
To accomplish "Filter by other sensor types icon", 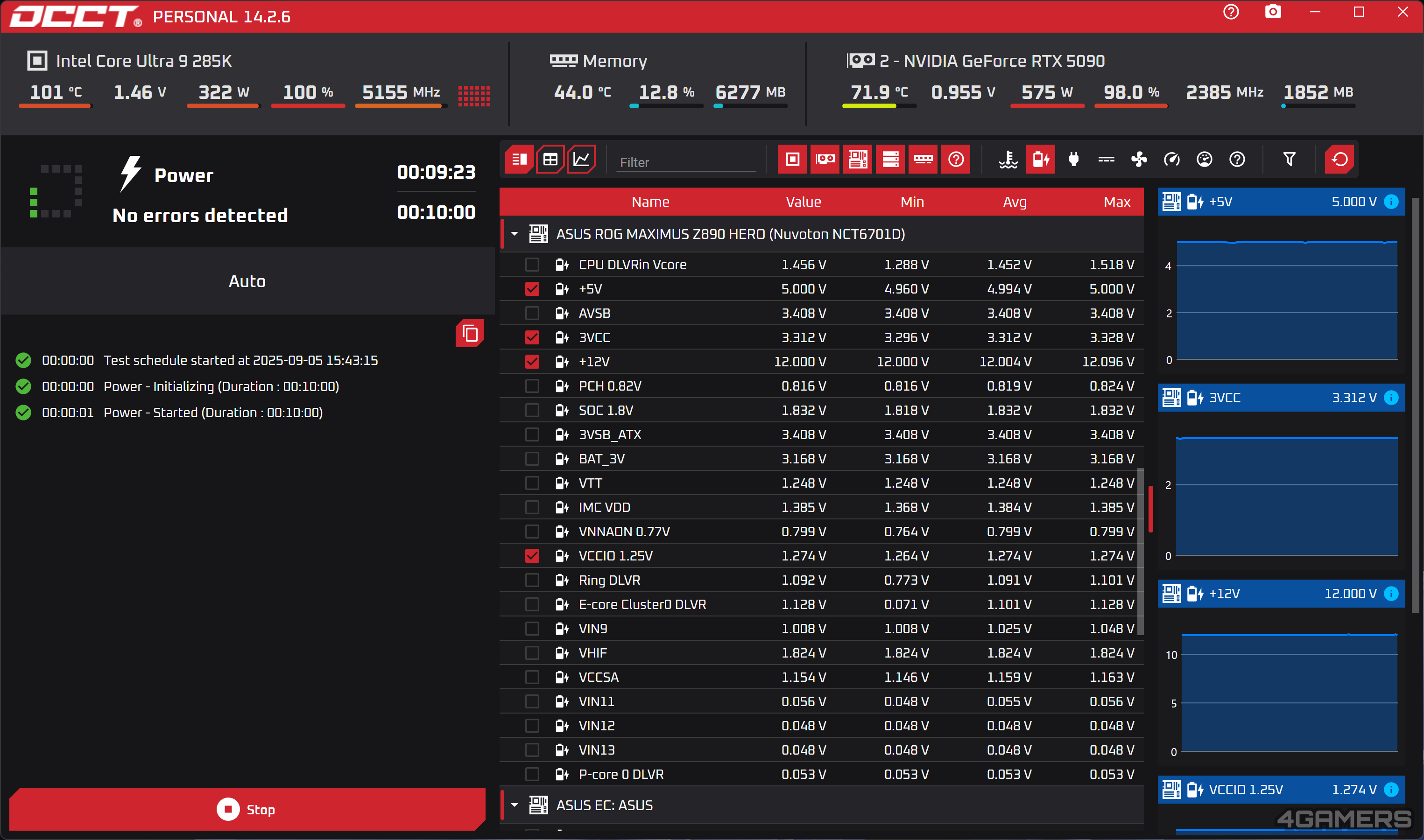I will coord(1237,159).
